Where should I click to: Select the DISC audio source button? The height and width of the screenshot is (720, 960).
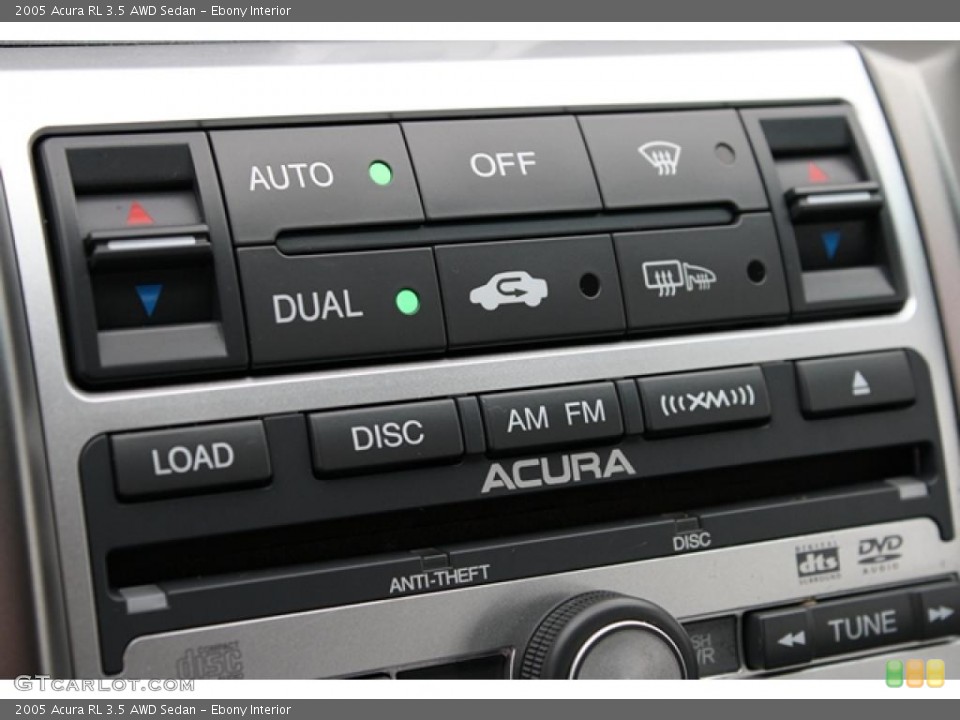pyautogui.click(x=386, y=435)
